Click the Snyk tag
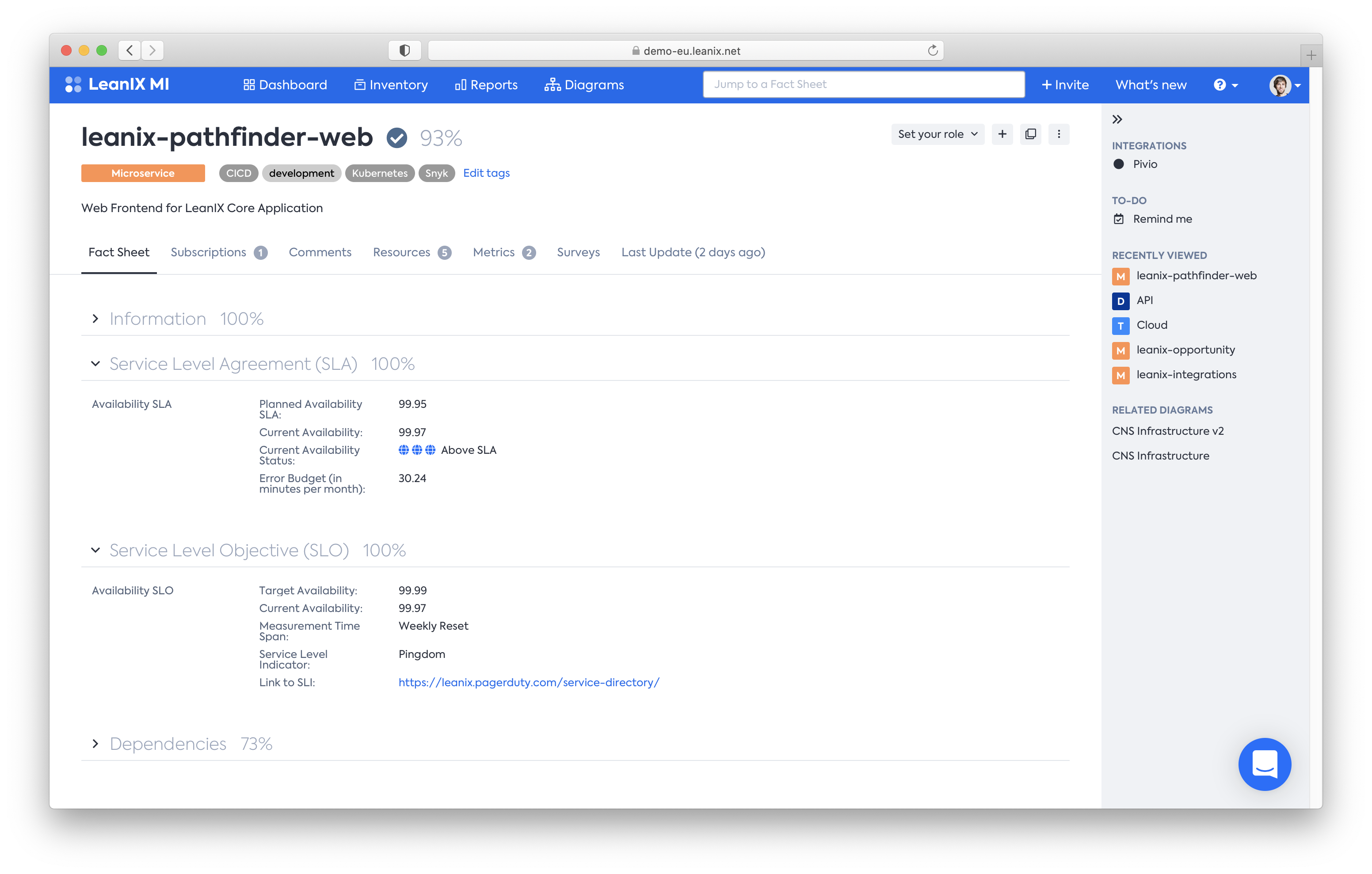 tap(436, 173)
